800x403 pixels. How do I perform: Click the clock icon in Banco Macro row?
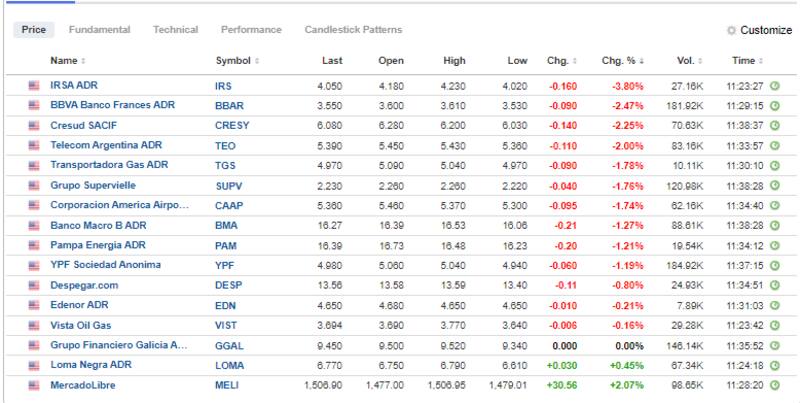[774, 225]
